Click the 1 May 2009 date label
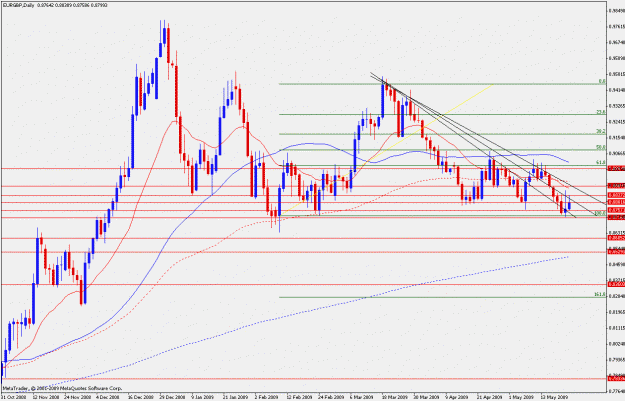This screenshot has width=625, height=401. pos(521,397)
